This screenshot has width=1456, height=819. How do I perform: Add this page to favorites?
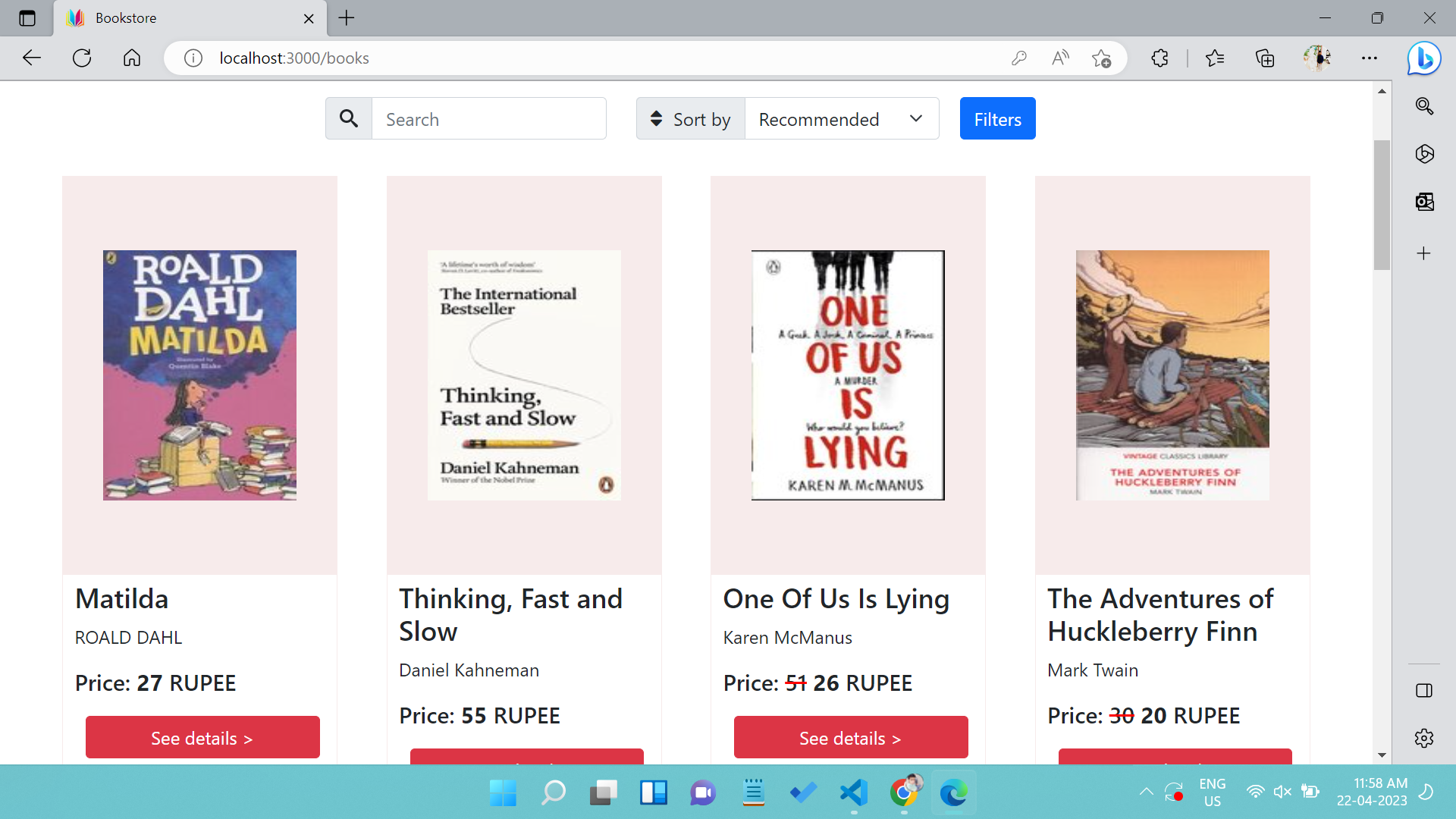[1102, 58]
